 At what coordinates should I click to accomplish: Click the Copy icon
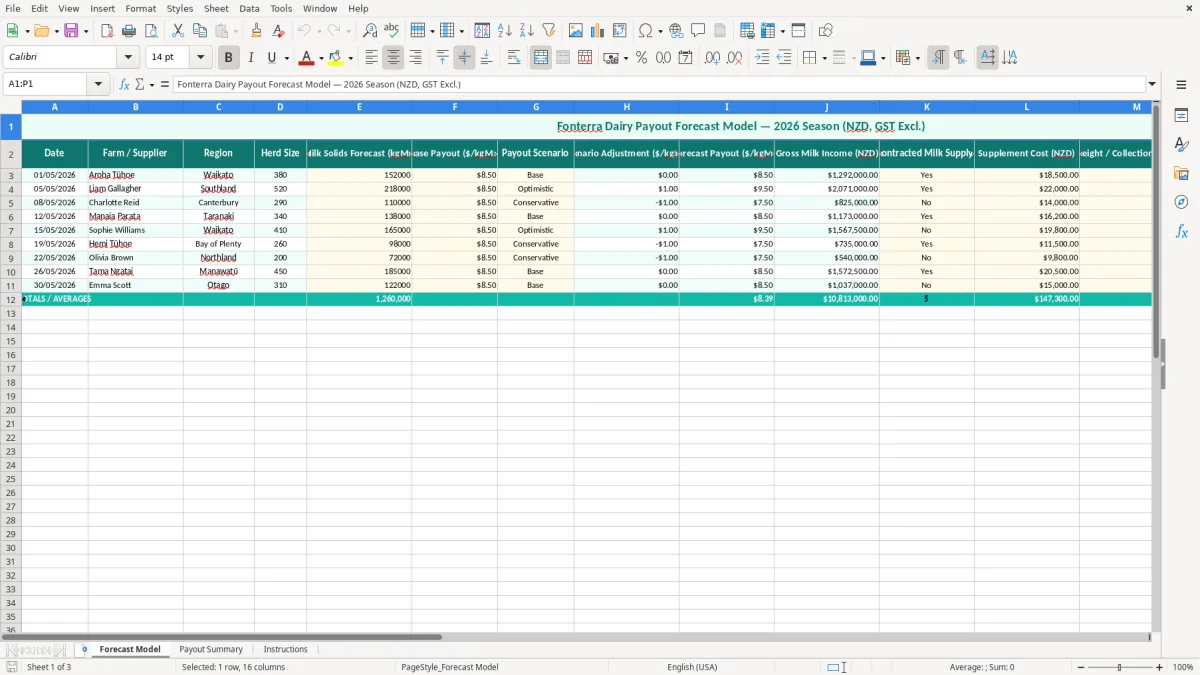point(200,31)
